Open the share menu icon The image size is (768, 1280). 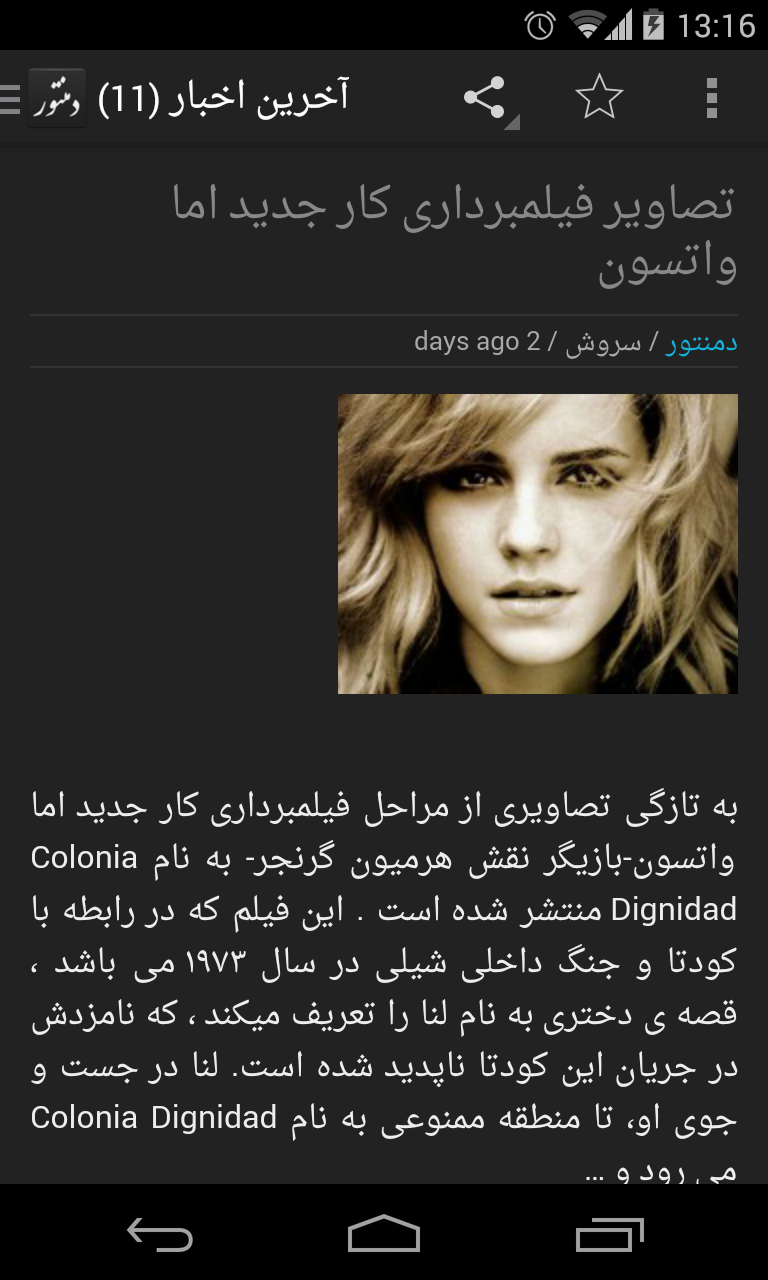(x=485, y=99)
